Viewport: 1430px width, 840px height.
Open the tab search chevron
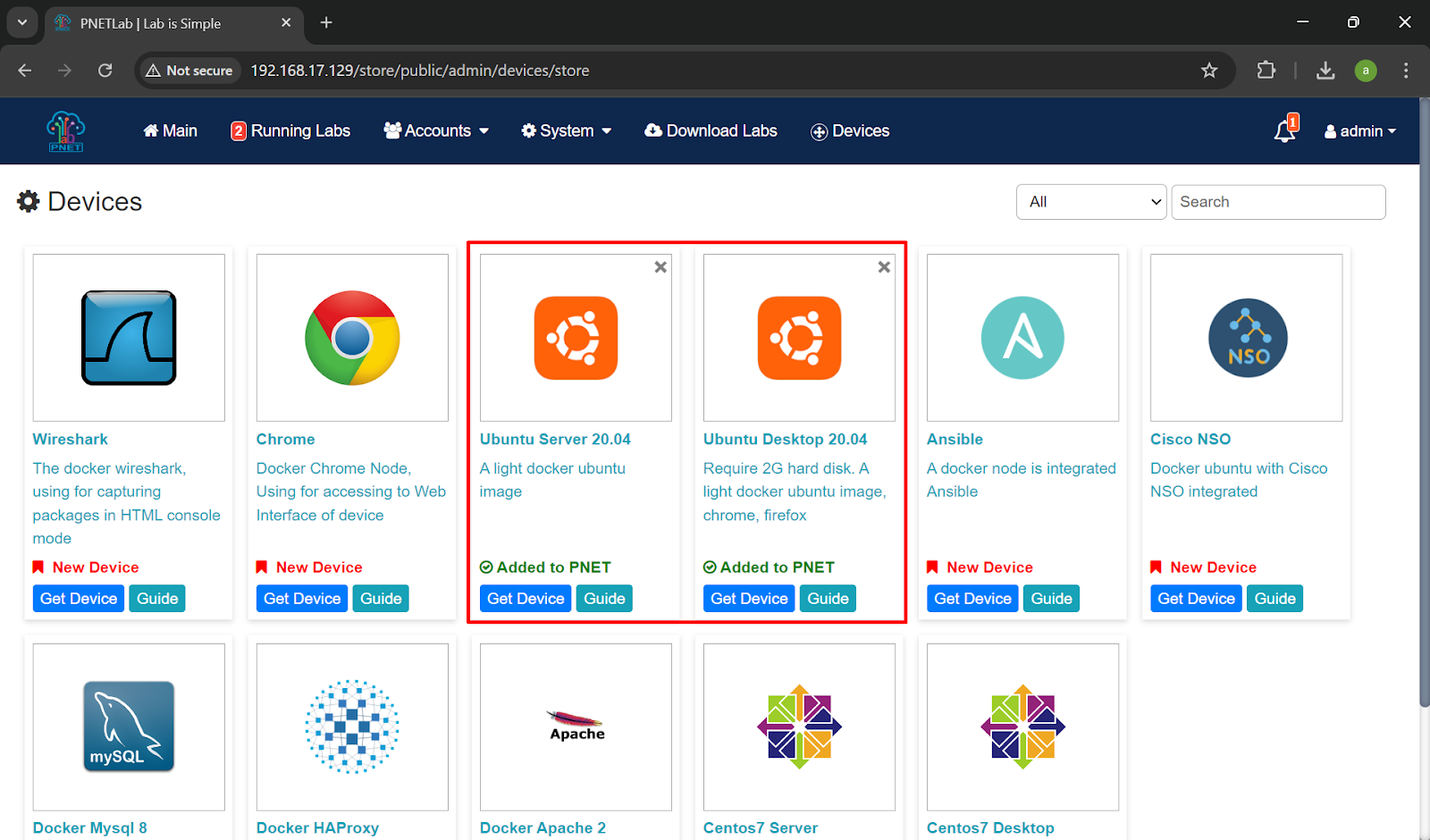(x=21, y=22)
